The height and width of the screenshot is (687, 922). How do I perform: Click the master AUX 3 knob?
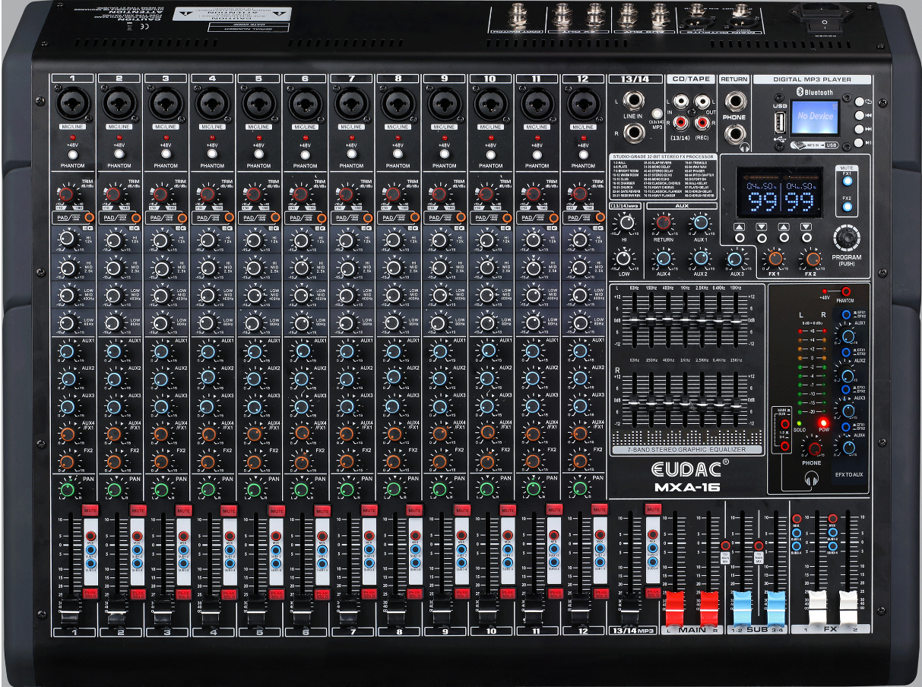(x=735, y=258)
